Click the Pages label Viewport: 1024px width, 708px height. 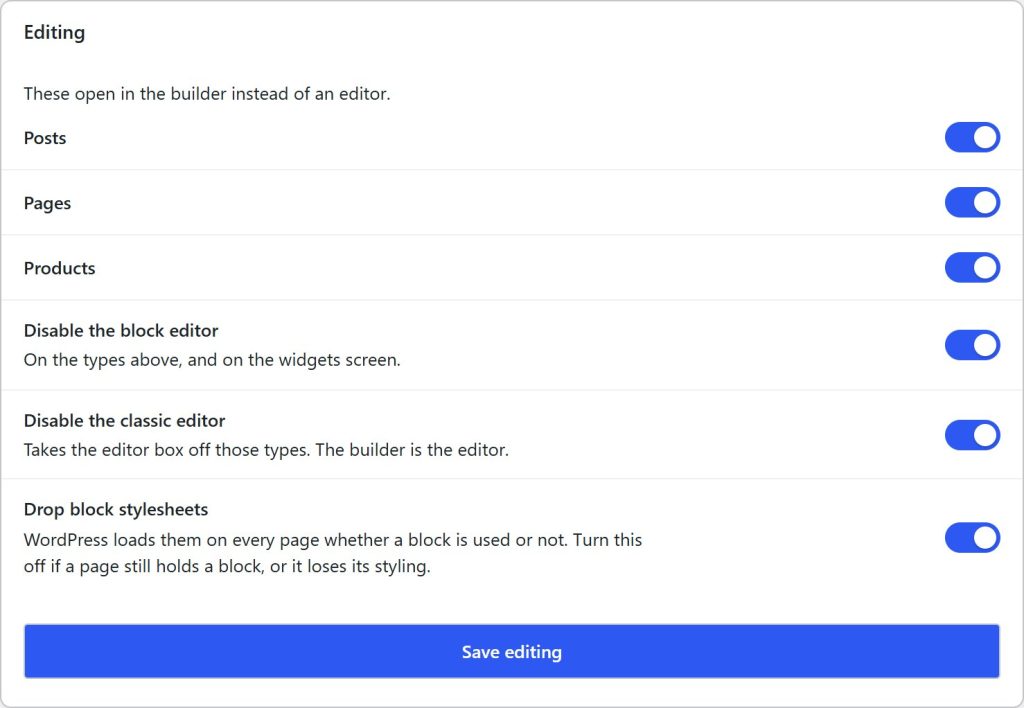[x=47, y=203]
